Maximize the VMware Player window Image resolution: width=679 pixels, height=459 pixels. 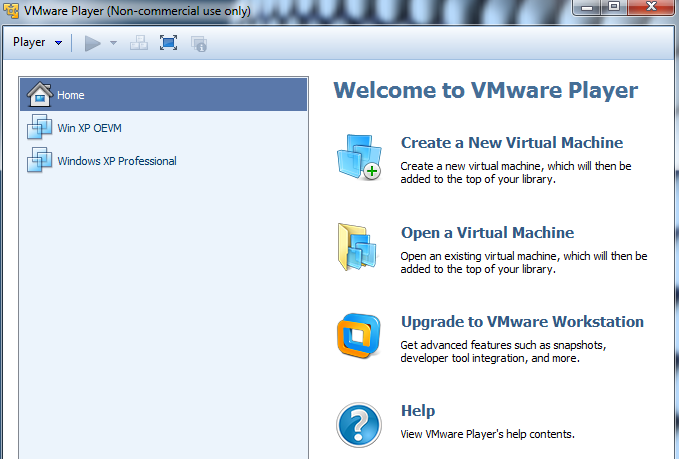point(614,7)
